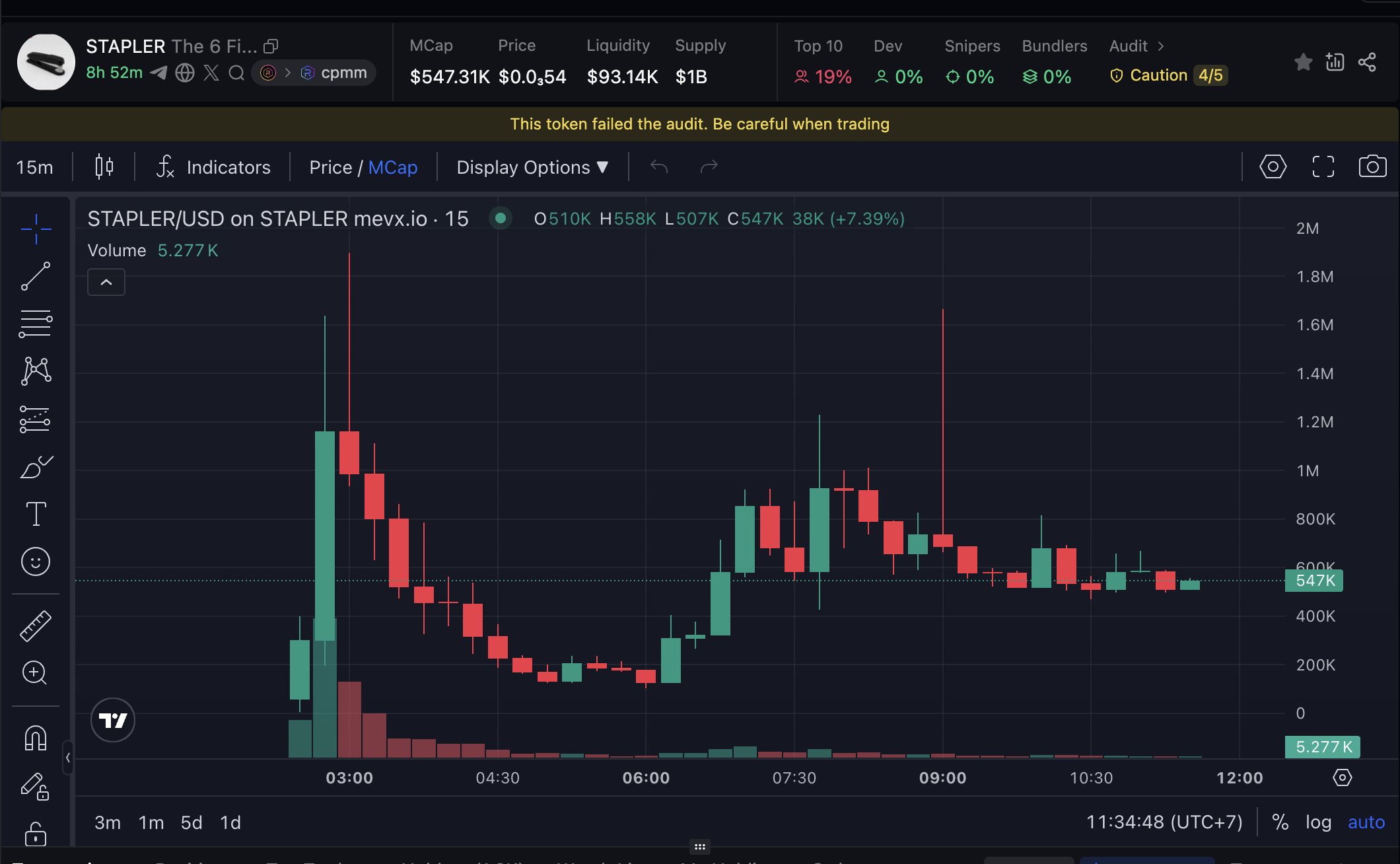Click the STAPLER token avatar image

[x=46, y=63]
